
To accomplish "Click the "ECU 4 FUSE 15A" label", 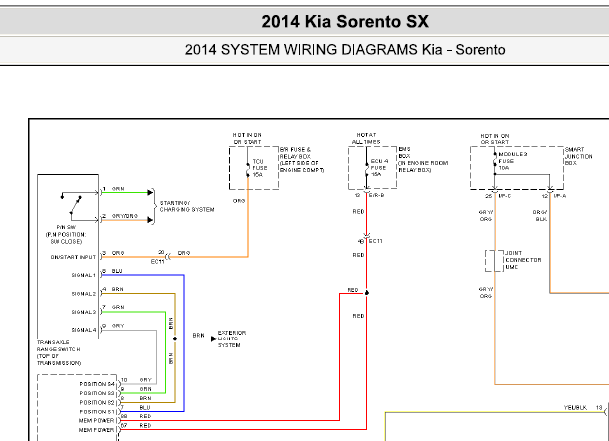I will (379, 168).
